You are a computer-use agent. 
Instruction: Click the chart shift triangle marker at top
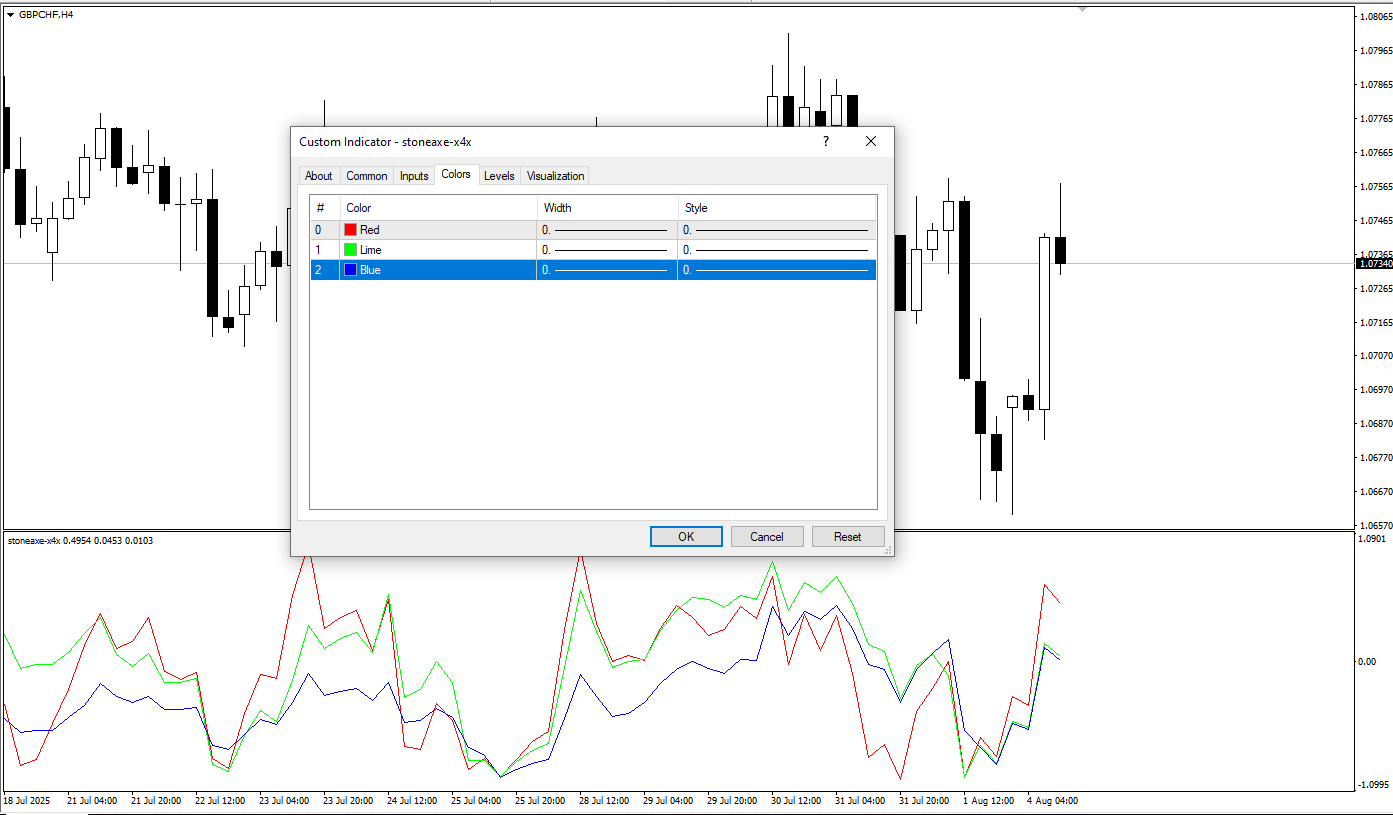pos(1082,9)
